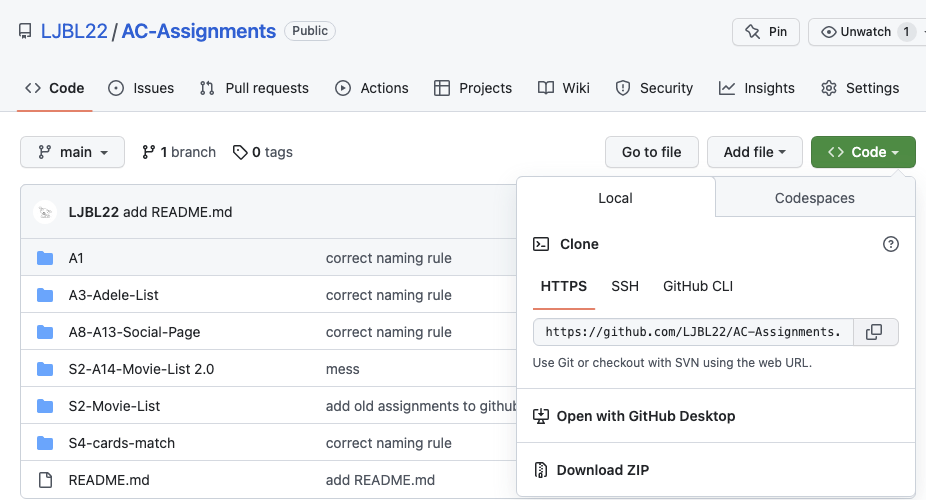The height and width of the screenshot is (500, 926).
Task: Click the watcher count badge showing 1
Action: click(x=907, y=32)
